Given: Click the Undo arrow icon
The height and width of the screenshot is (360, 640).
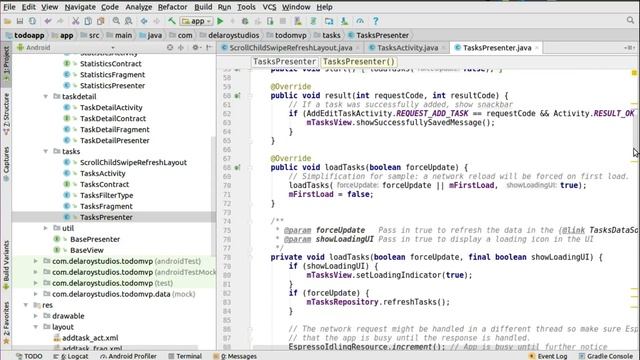Looking at the screenshot, I should click(x=48, y=21).
